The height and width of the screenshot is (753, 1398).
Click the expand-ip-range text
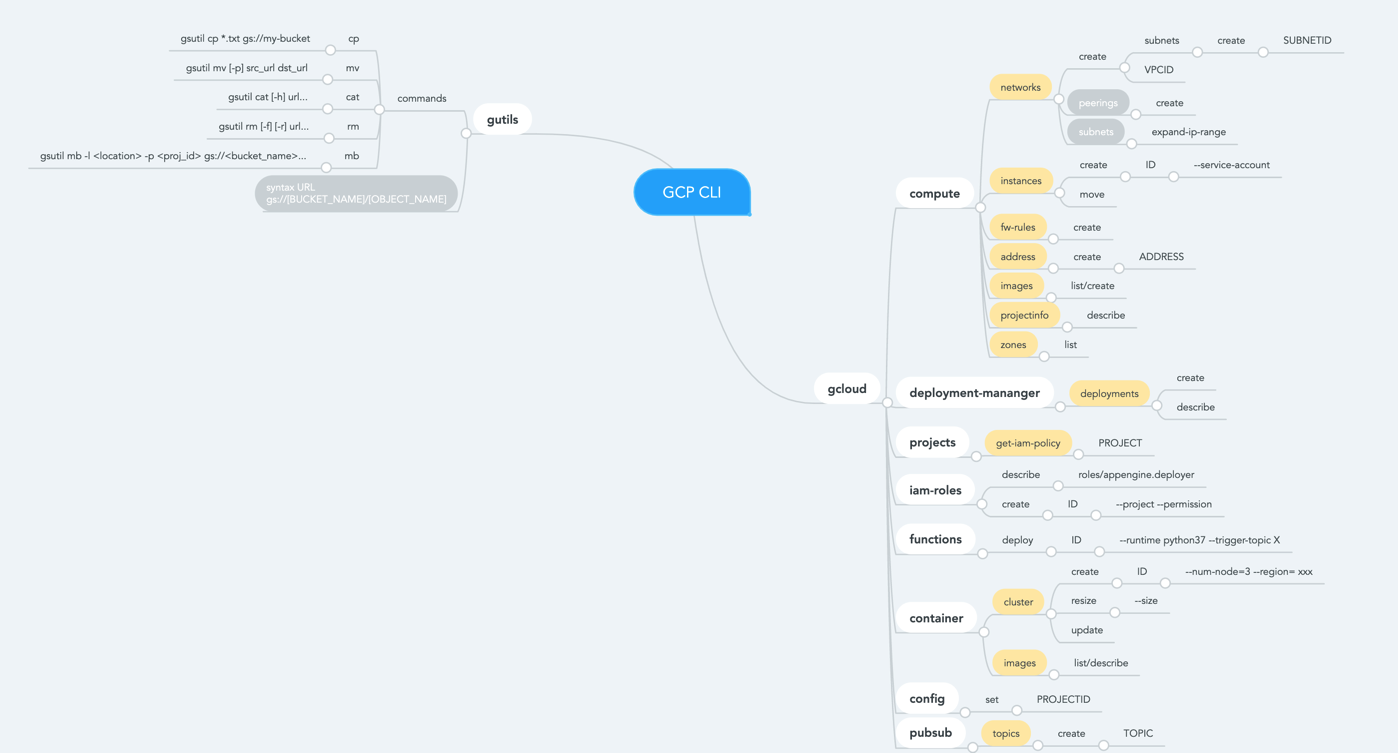point(1188,132)
